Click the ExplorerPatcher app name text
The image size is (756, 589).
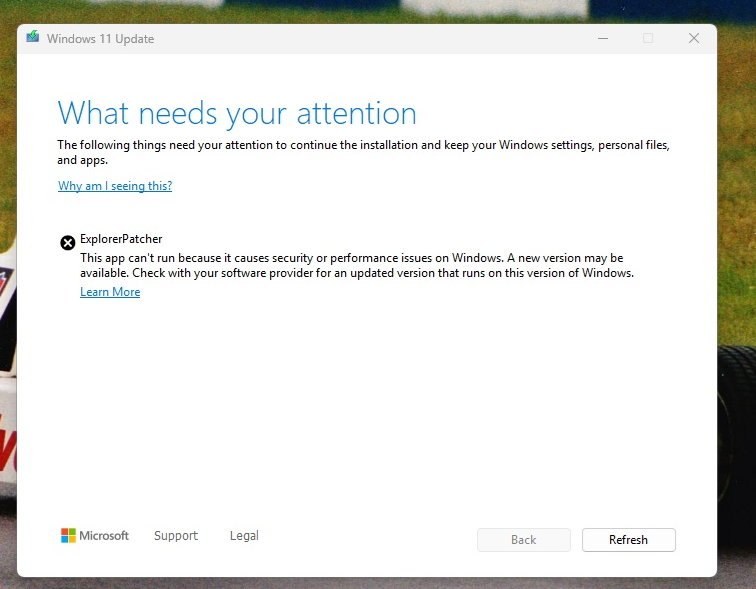[121, 239]
